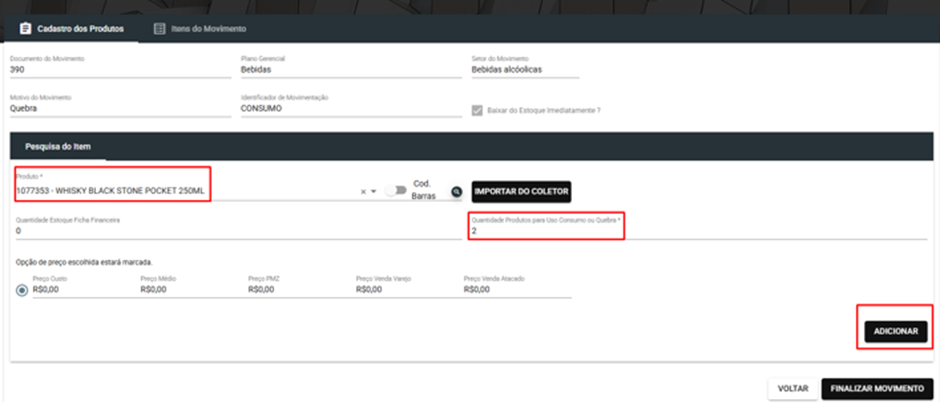940x402 pixels.
Task: Toggle the Cod. Barras switch
Action: tap(396, 191)
